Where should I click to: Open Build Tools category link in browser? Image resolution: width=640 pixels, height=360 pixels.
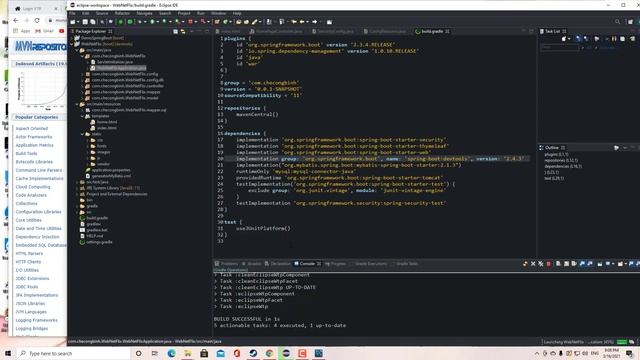click(27, 153)
